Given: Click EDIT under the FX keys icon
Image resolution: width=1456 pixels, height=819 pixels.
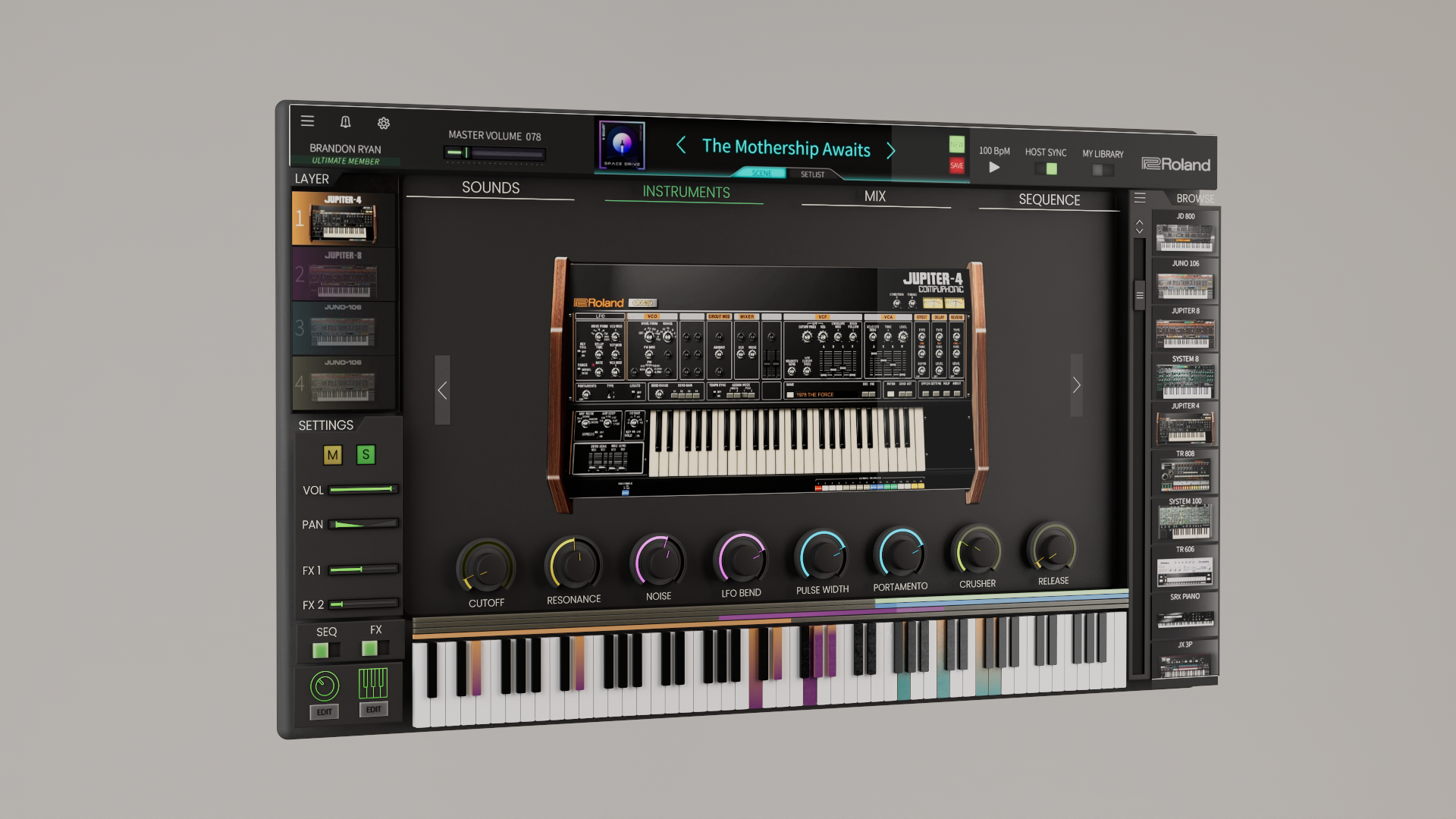Looking at the screenshot, I should click(373, 709).
